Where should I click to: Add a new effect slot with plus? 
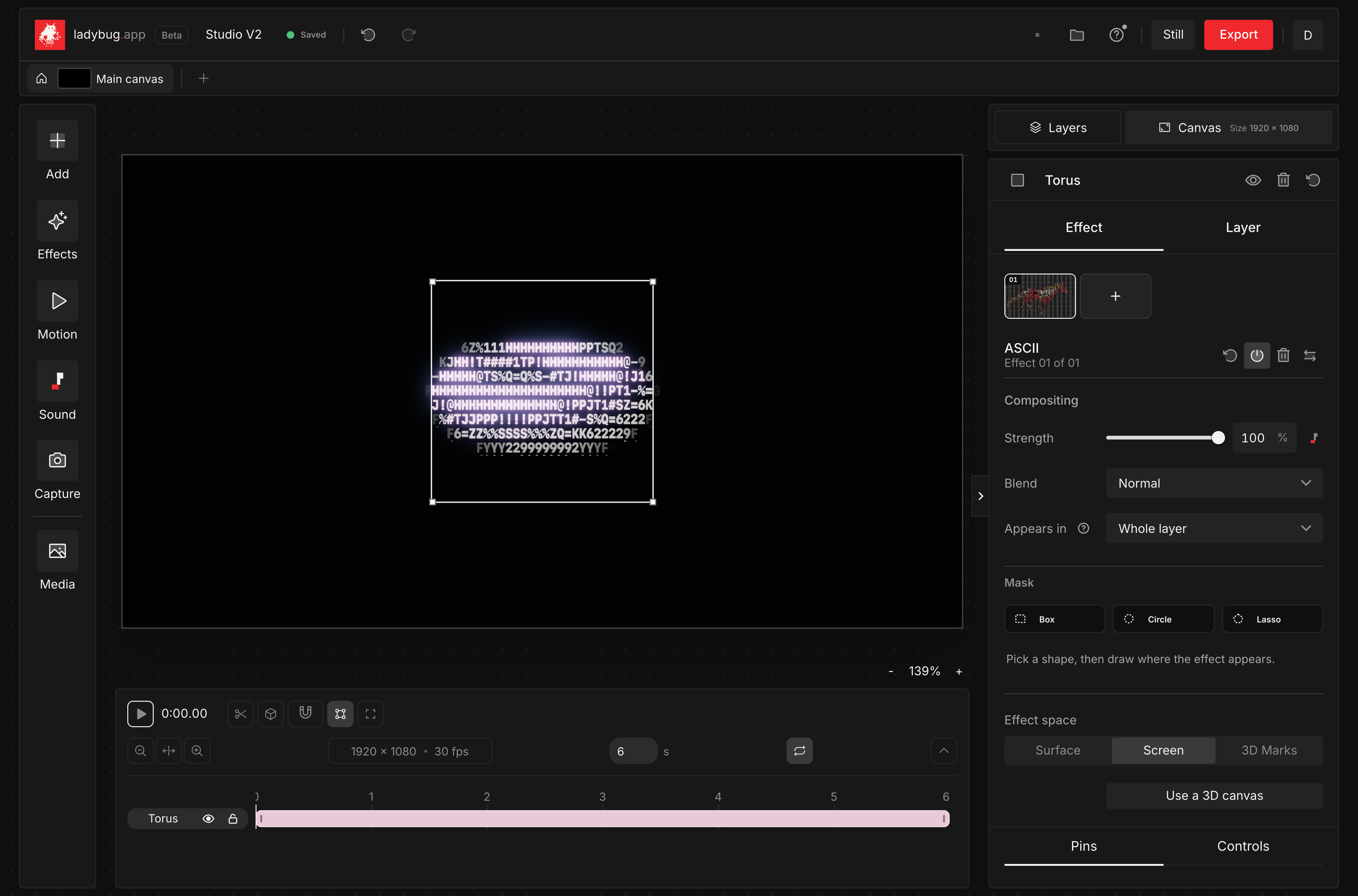[x=1115, y=296]
